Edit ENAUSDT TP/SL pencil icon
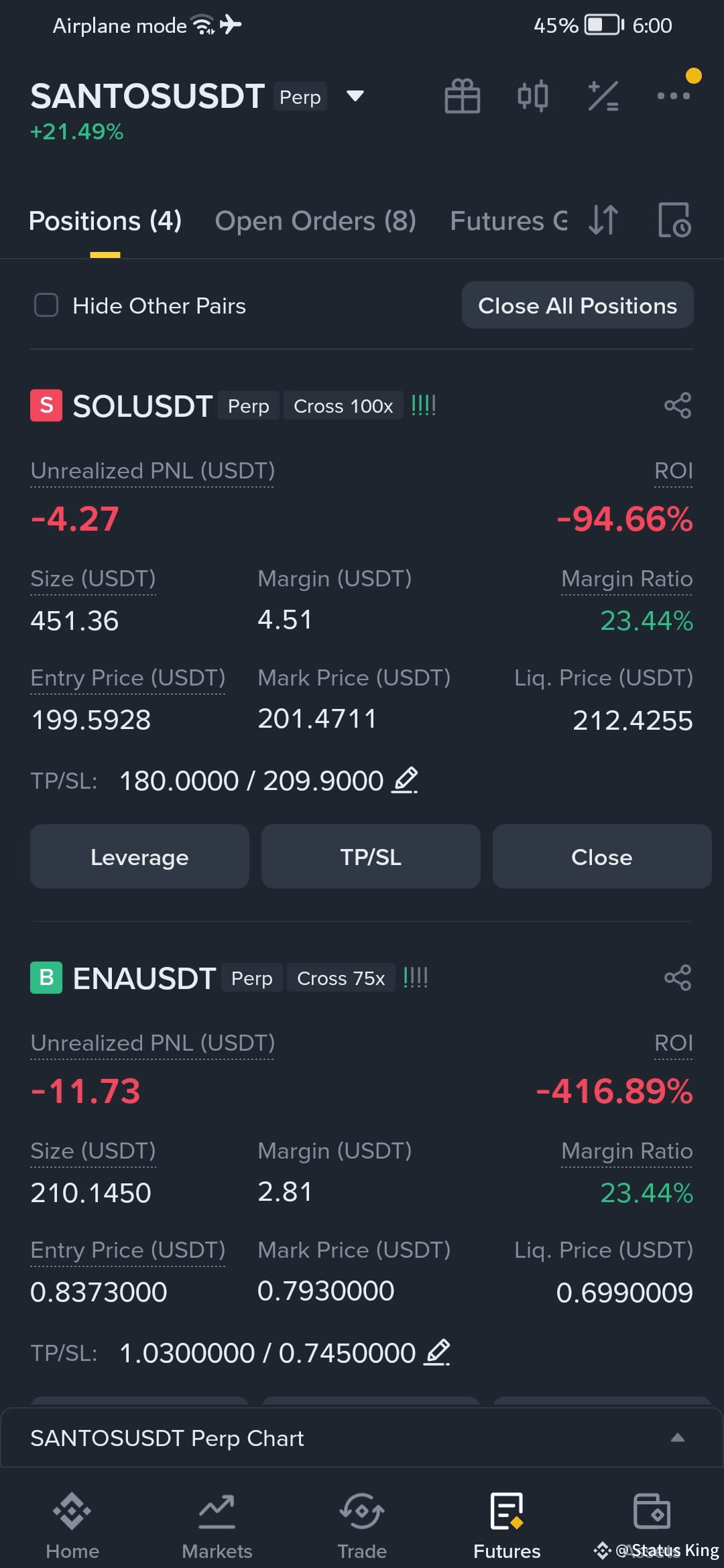Screen dimensions: 724x1568 pyautogui.click(x=437, y=1352)
